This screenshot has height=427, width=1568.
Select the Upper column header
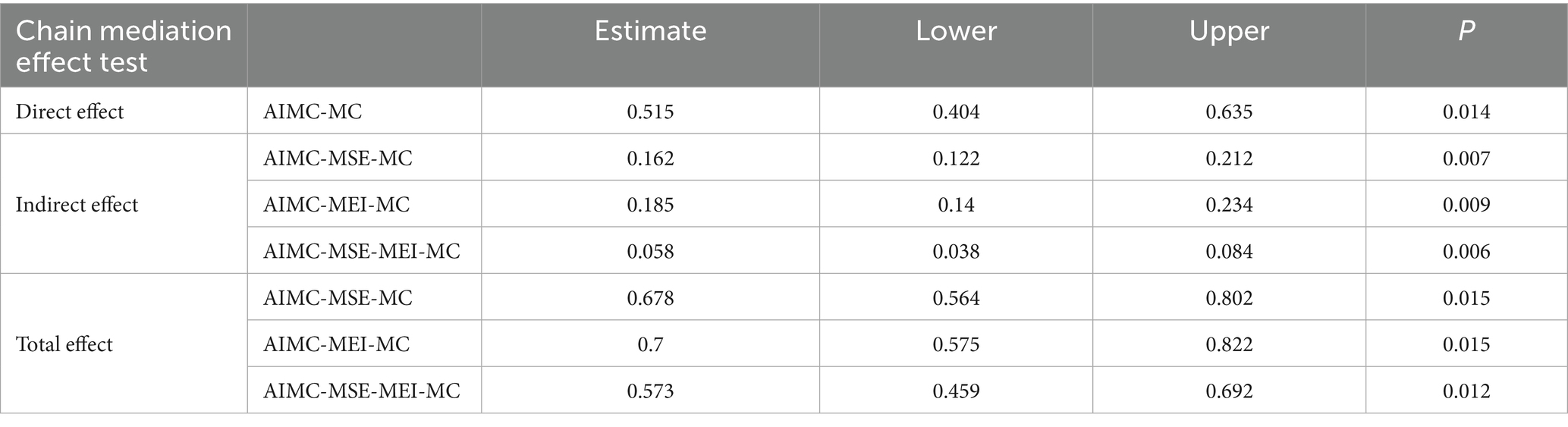(1229, 30)
